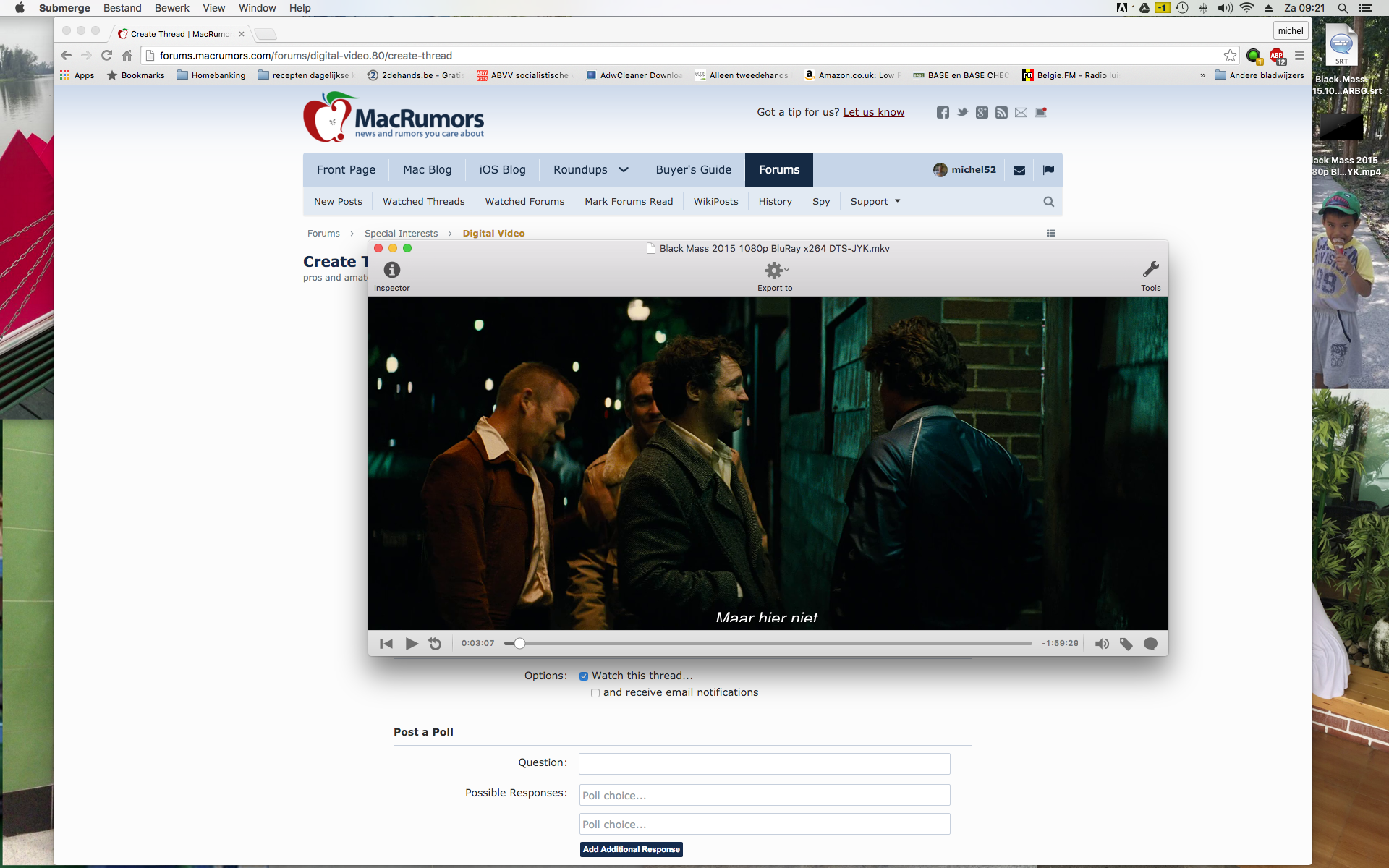This screenshot has height=868, width=1389.
Task: Open subtitle speech bubble in player bar
Action: [x=1150, y=643]
